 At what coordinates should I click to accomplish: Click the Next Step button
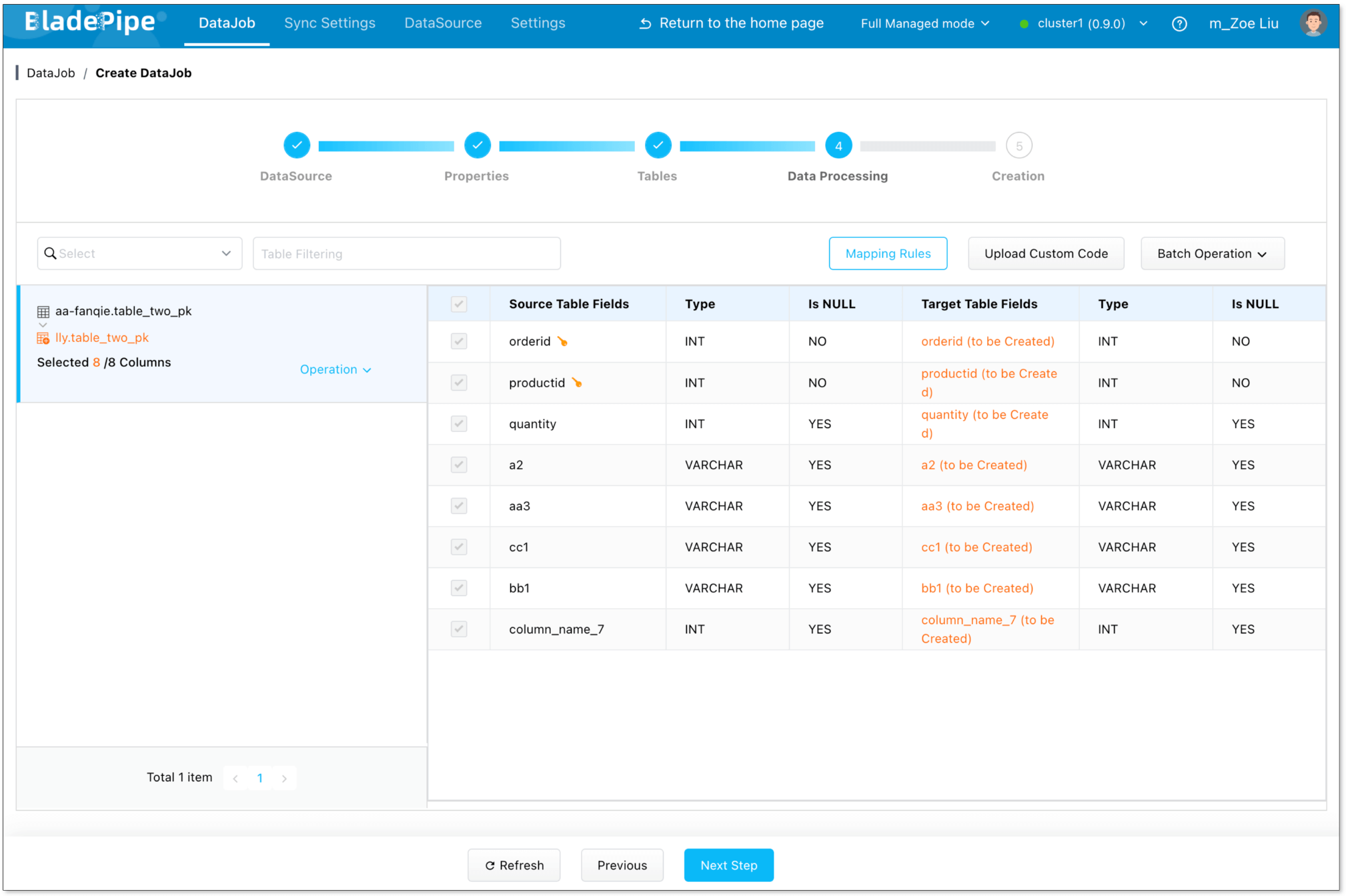[728, 865]
